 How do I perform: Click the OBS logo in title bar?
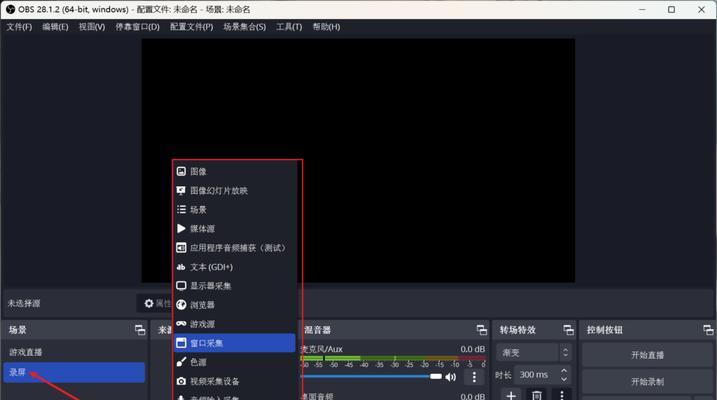coord(10,9)
